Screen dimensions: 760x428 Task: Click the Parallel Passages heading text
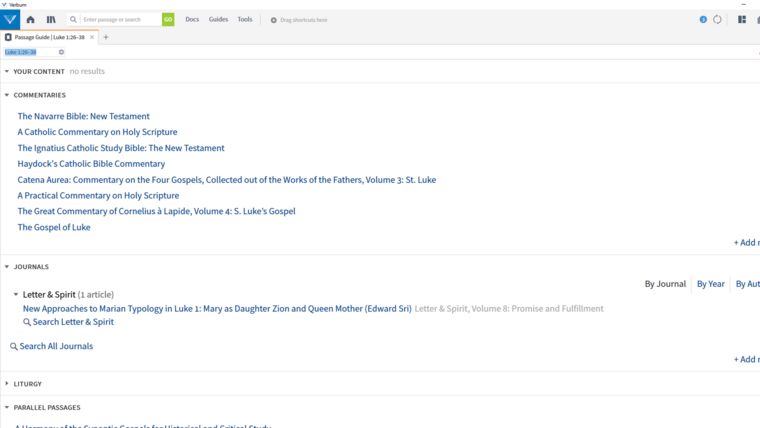tap(47, 408)
